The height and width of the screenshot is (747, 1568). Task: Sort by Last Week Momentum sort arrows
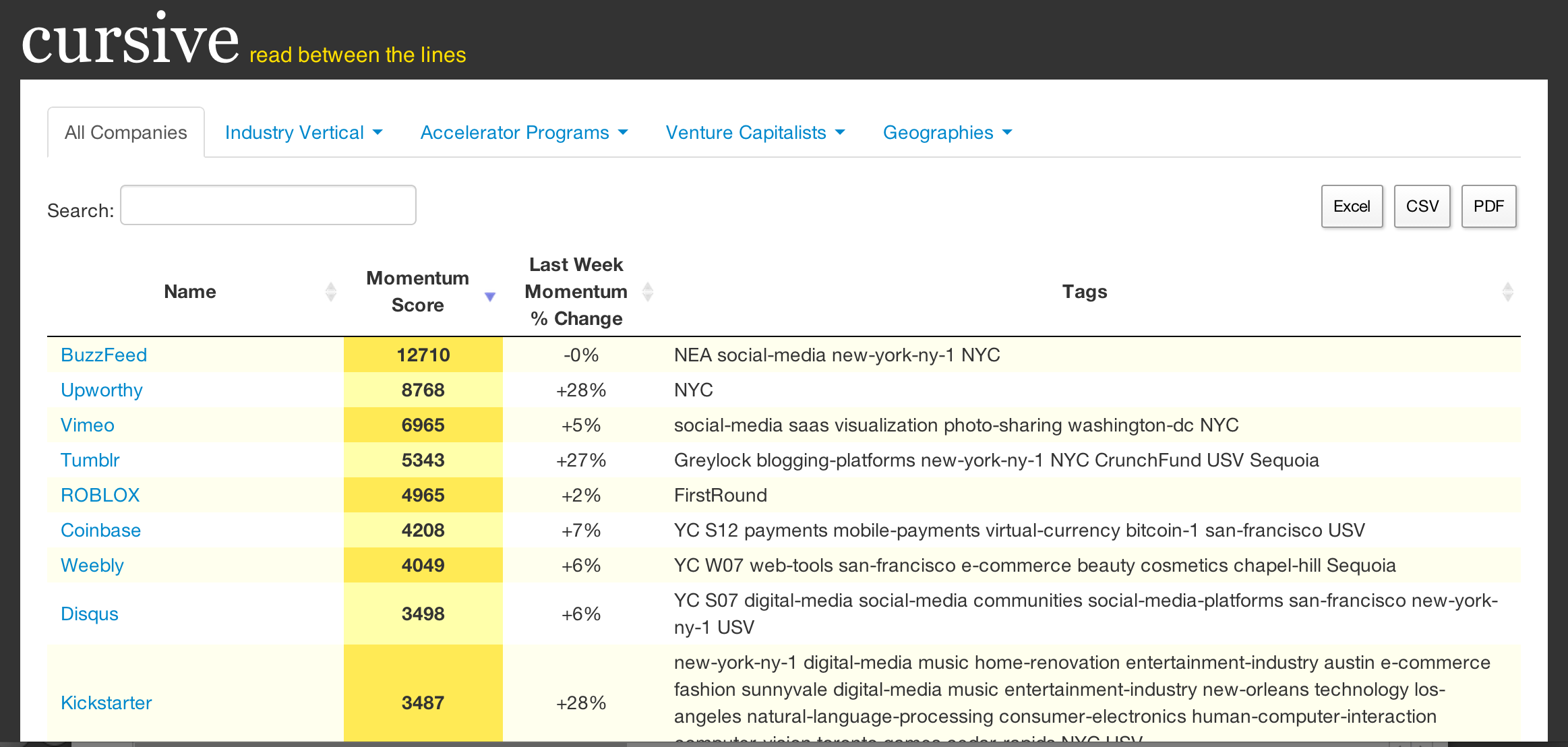coord(648,292)
